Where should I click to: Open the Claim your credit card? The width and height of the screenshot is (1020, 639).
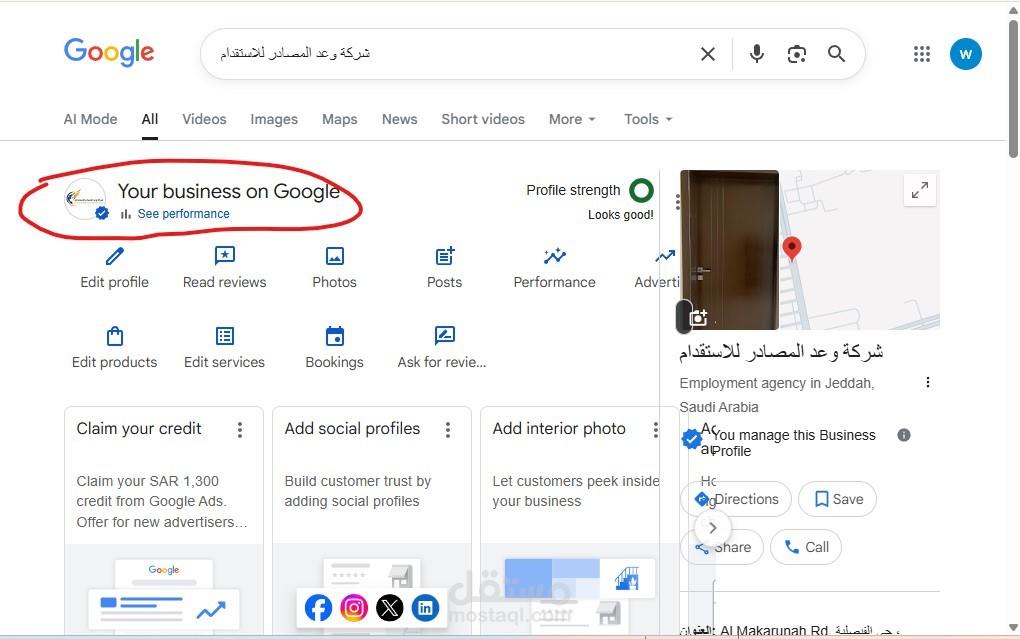click(164, 521)
